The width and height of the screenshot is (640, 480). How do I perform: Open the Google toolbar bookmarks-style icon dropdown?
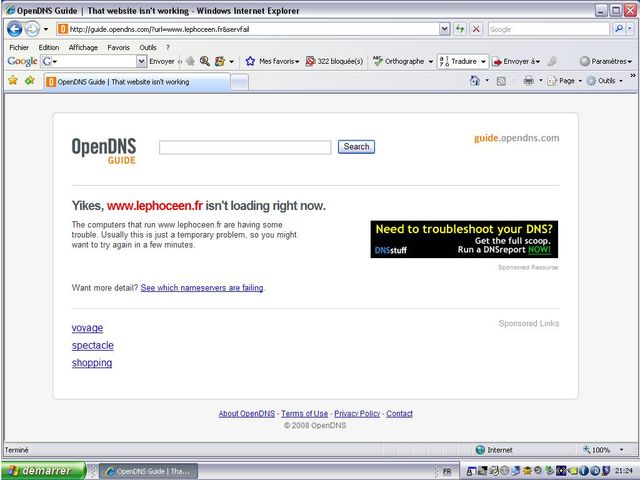(x=231, y=62)
